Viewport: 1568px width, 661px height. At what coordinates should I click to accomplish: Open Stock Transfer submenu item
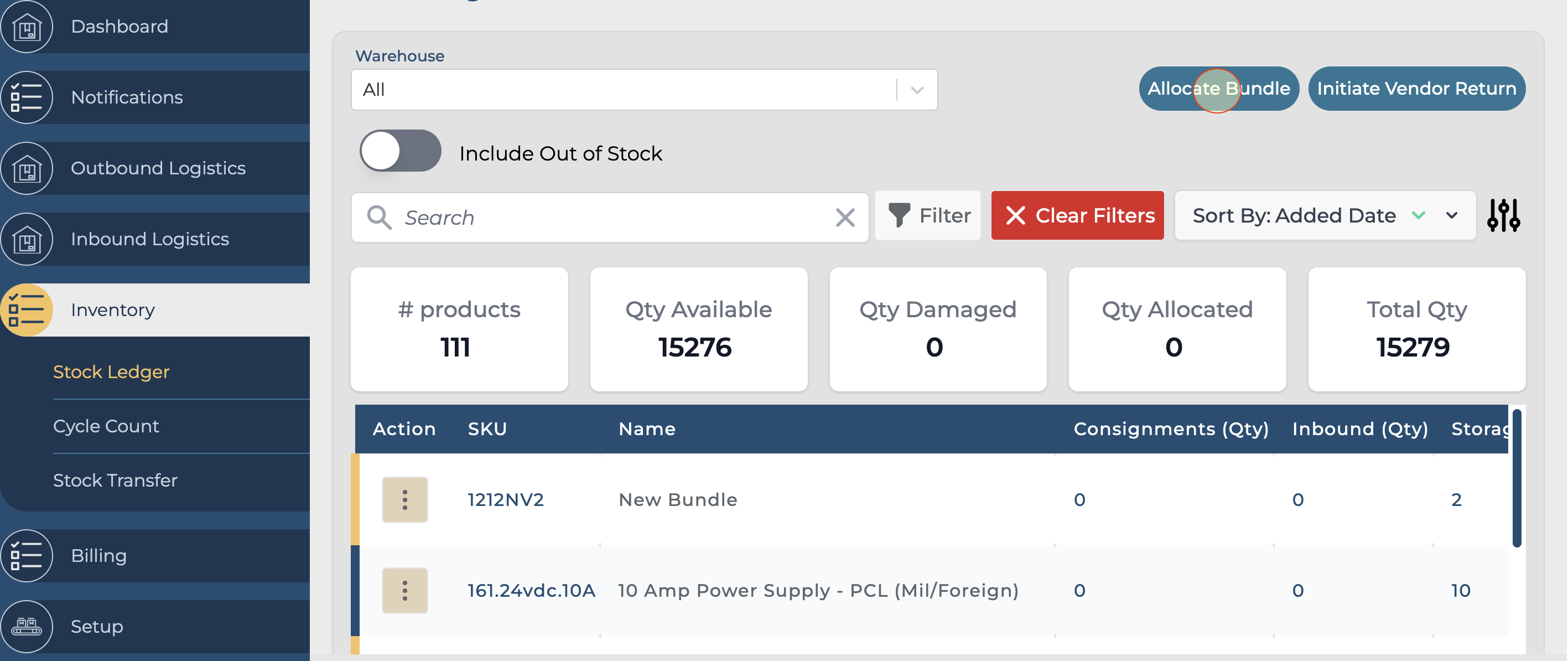[115, 480]
